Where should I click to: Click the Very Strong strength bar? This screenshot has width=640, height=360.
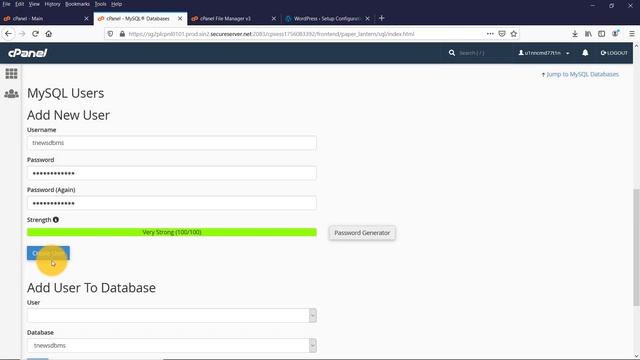point(172,232)
